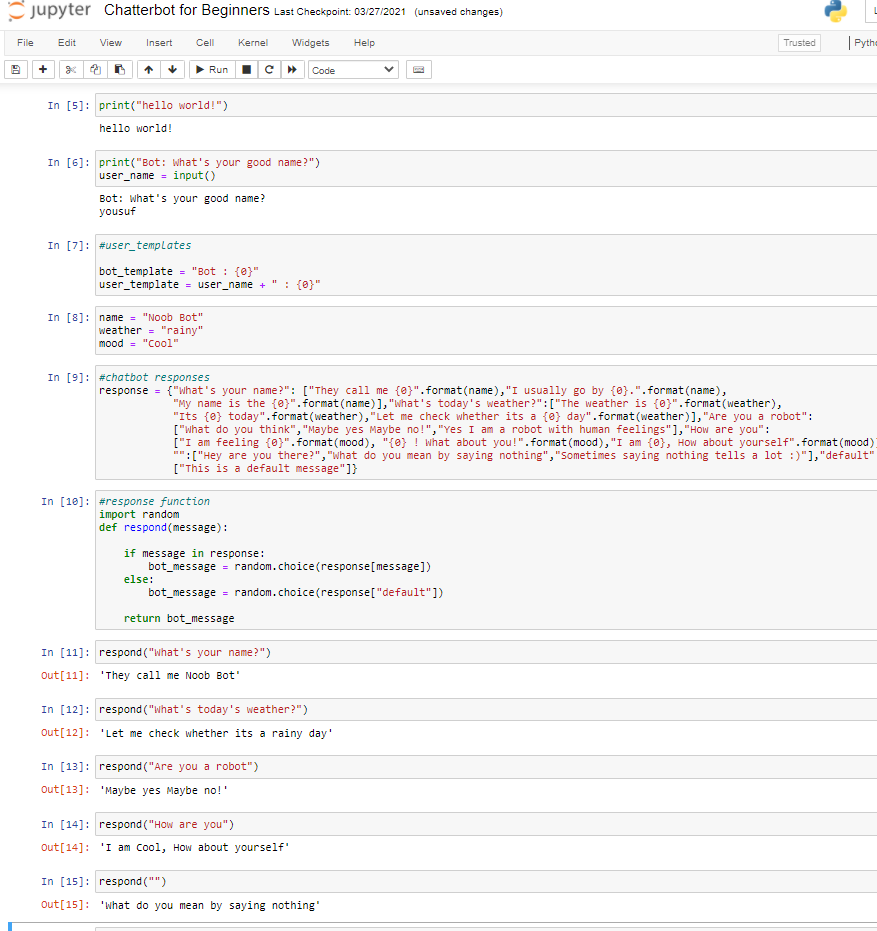Select the print hello world code cell
Viewport: 877px width, 931px height.
coord(486,105)
